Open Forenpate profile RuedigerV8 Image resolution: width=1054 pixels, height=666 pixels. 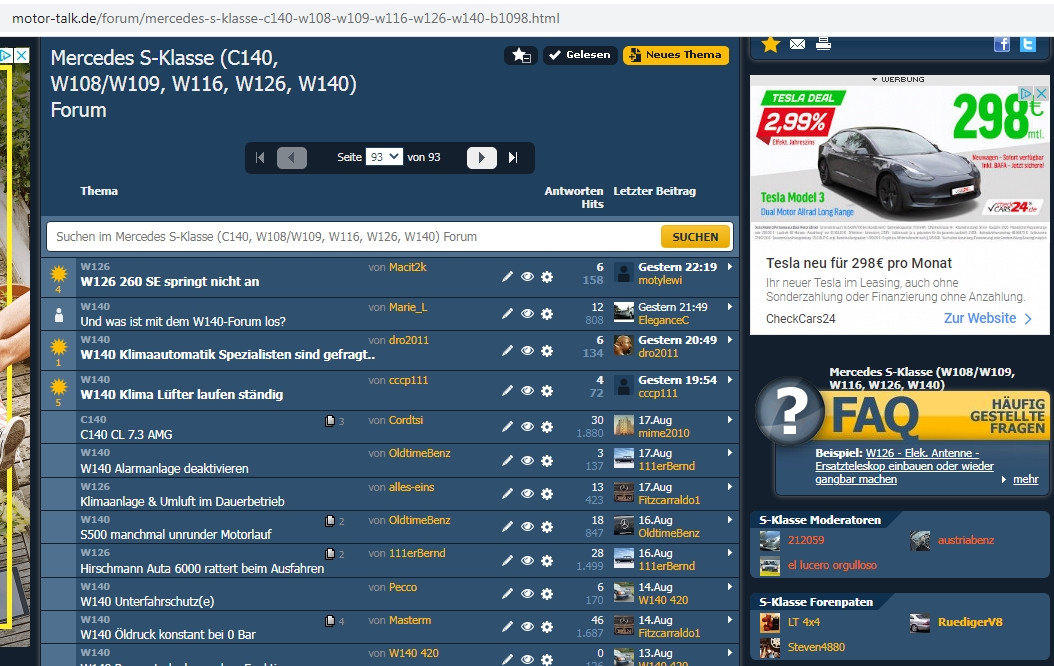click(970, 622)
